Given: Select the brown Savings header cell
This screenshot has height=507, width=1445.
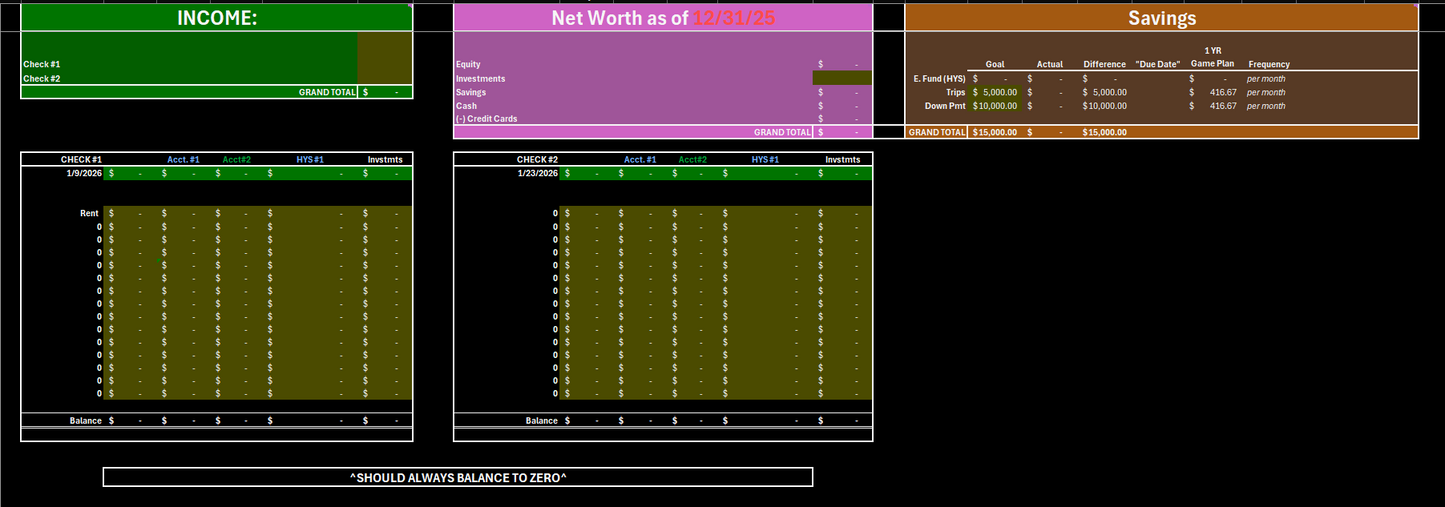Looking at the screenshot, I should click(1162, 17).
